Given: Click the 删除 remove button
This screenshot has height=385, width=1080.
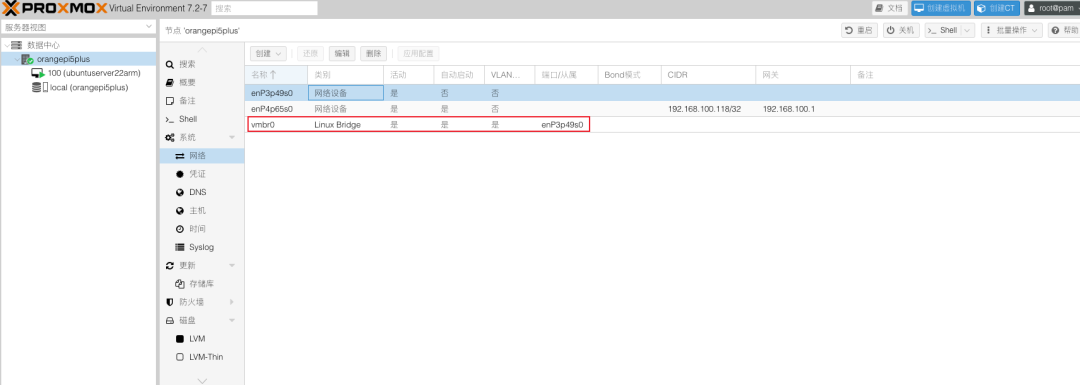Looking at the screenshot, I should click(373, 53).
